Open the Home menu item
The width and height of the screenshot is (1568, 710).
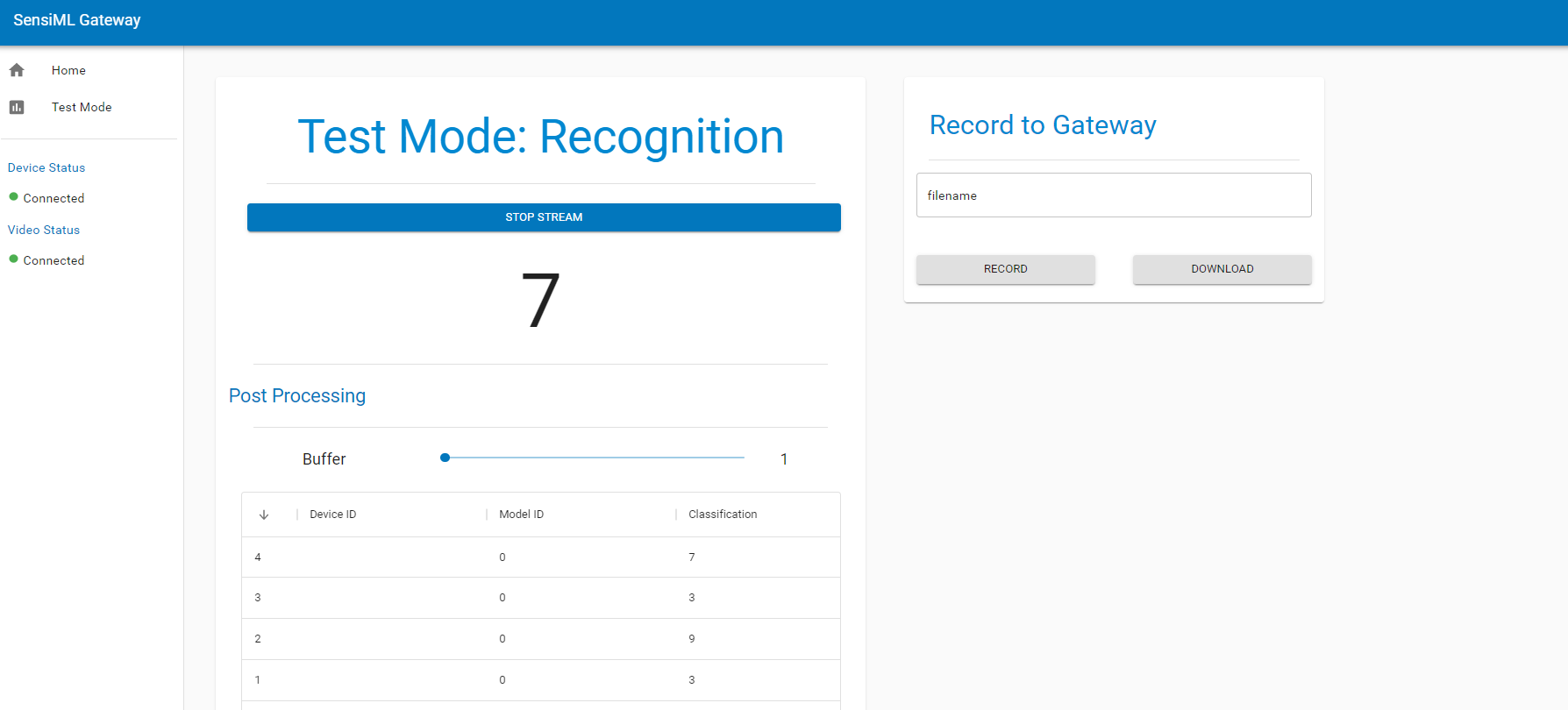(68, 70)
